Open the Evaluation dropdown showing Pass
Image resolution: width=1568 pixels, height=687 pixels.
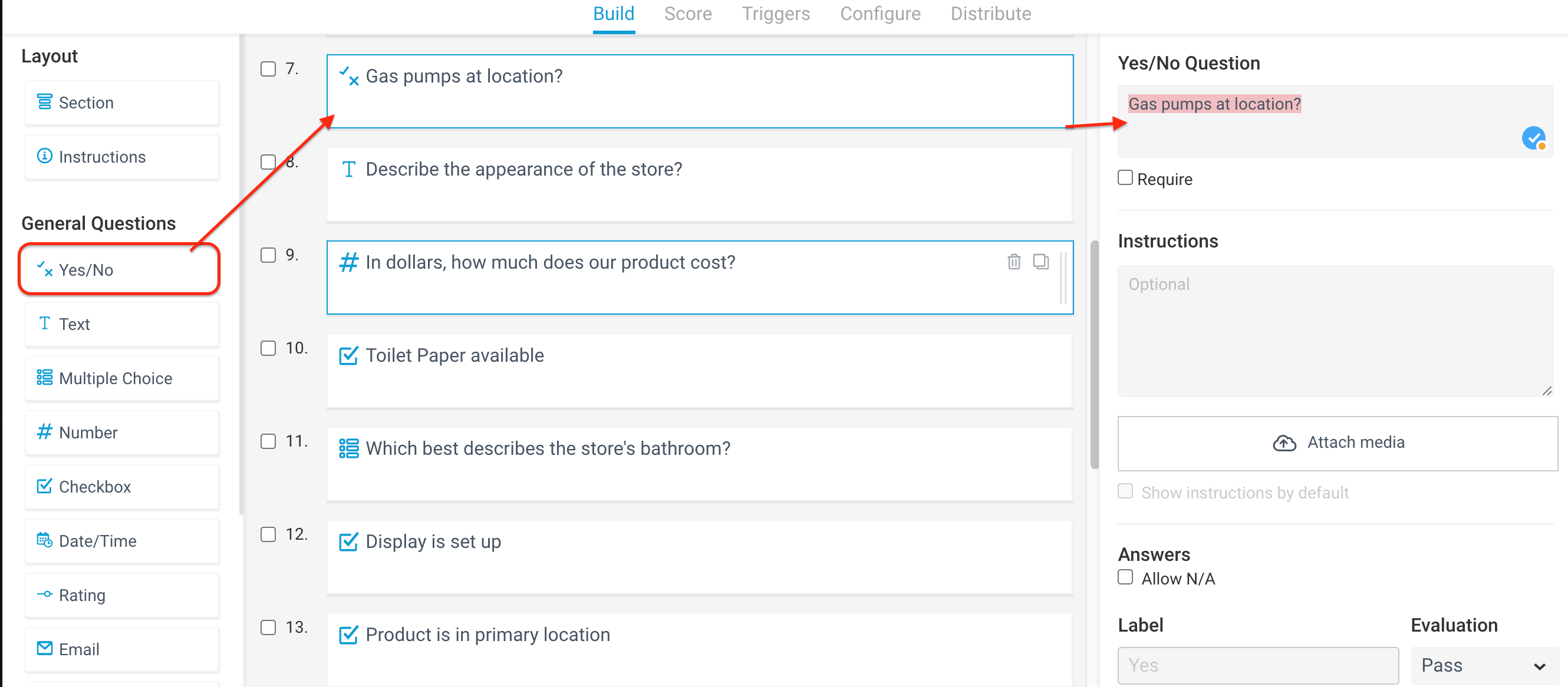pos(1483,665)
